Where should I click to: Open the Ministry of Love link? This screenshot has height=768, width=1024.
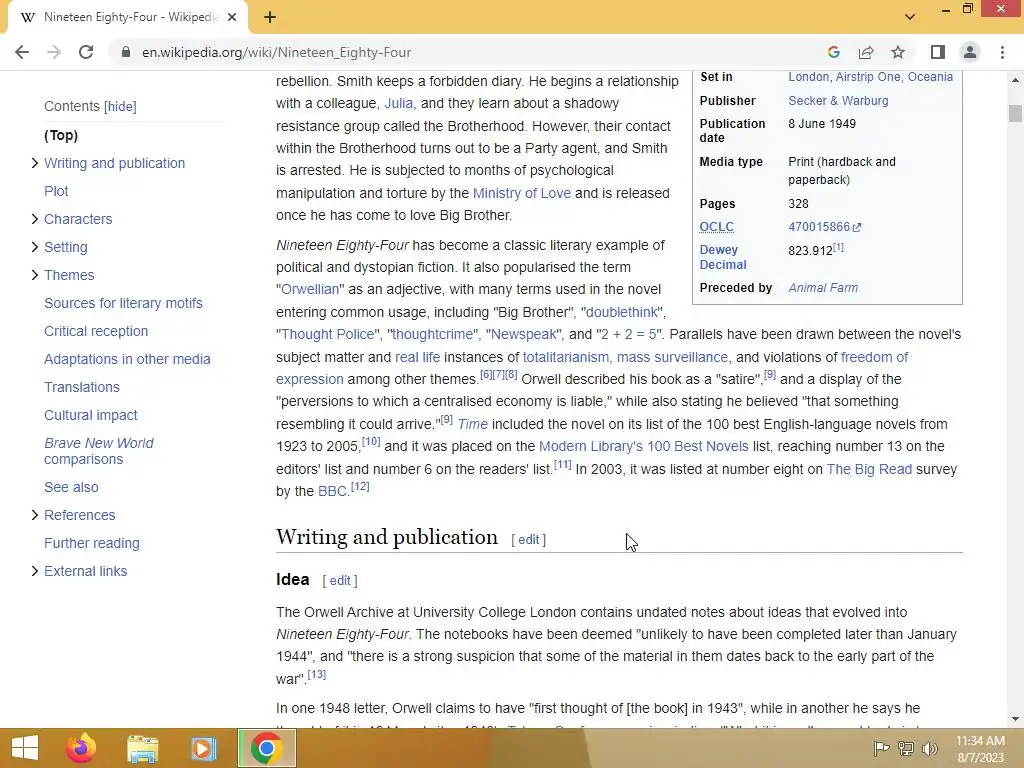(x=522, y=193)
